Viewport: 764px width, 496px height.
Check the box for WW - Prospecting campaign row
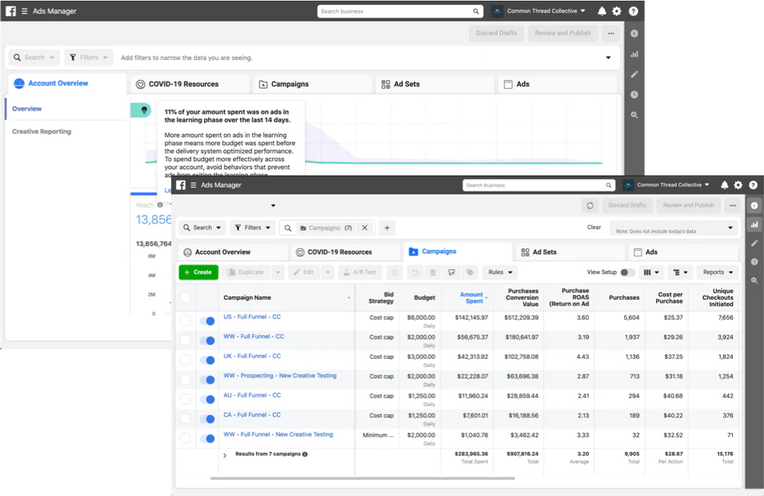[x=185, y=376]
